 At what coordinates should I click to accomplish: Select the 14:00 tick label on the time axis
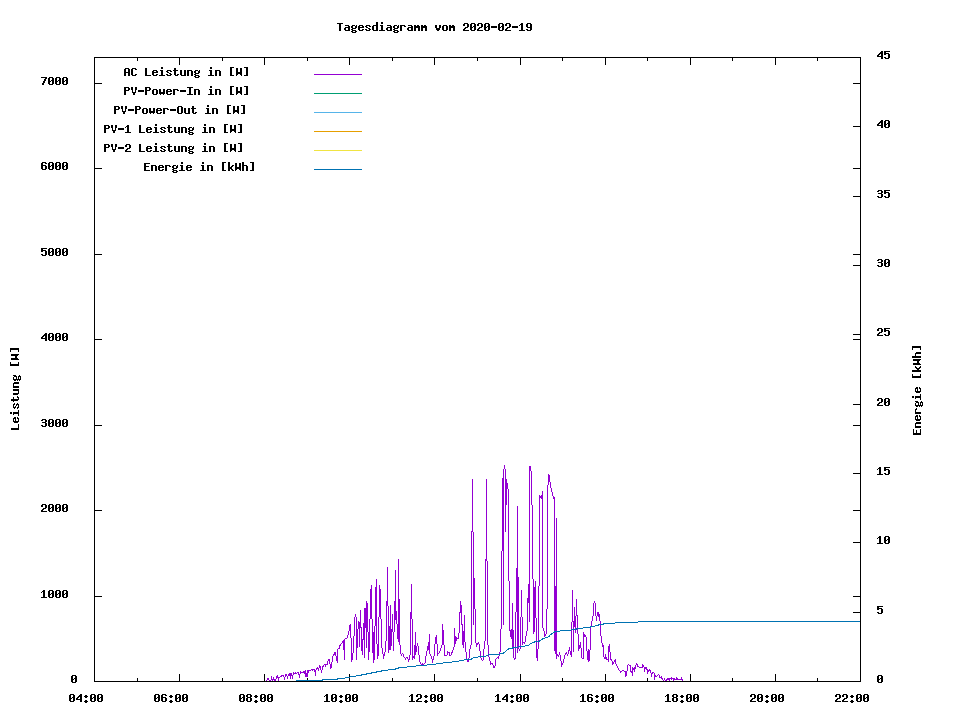tap(511, 699)
